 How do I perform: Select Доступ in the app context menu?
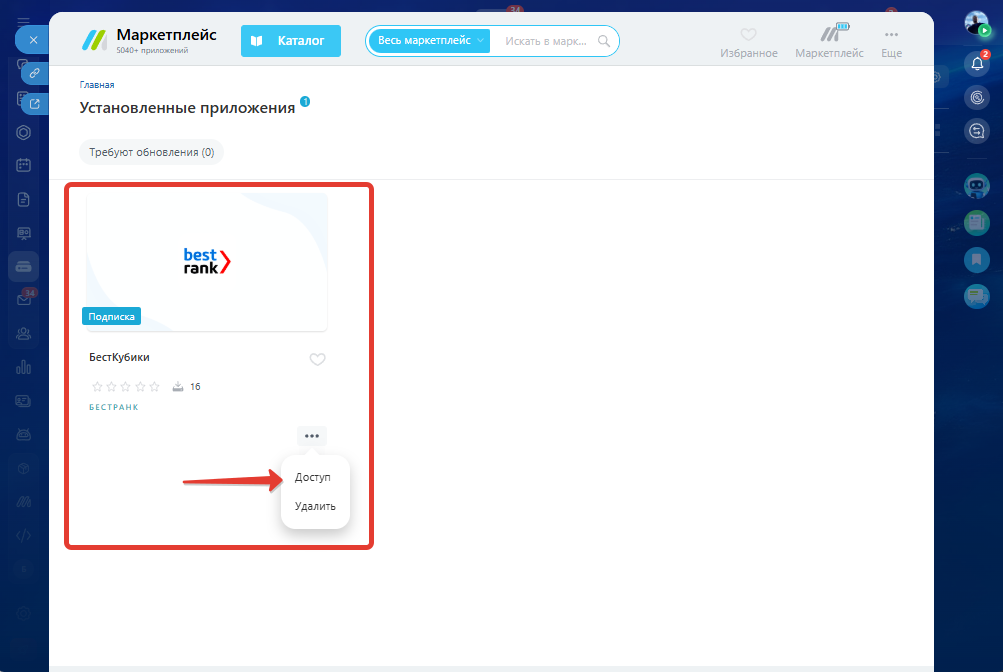(313, 478)
